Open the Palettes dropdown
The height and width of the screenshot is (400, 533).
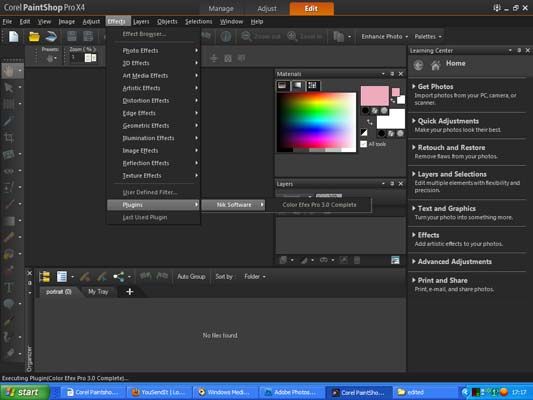pyautogui.click(x=428, y=36)
